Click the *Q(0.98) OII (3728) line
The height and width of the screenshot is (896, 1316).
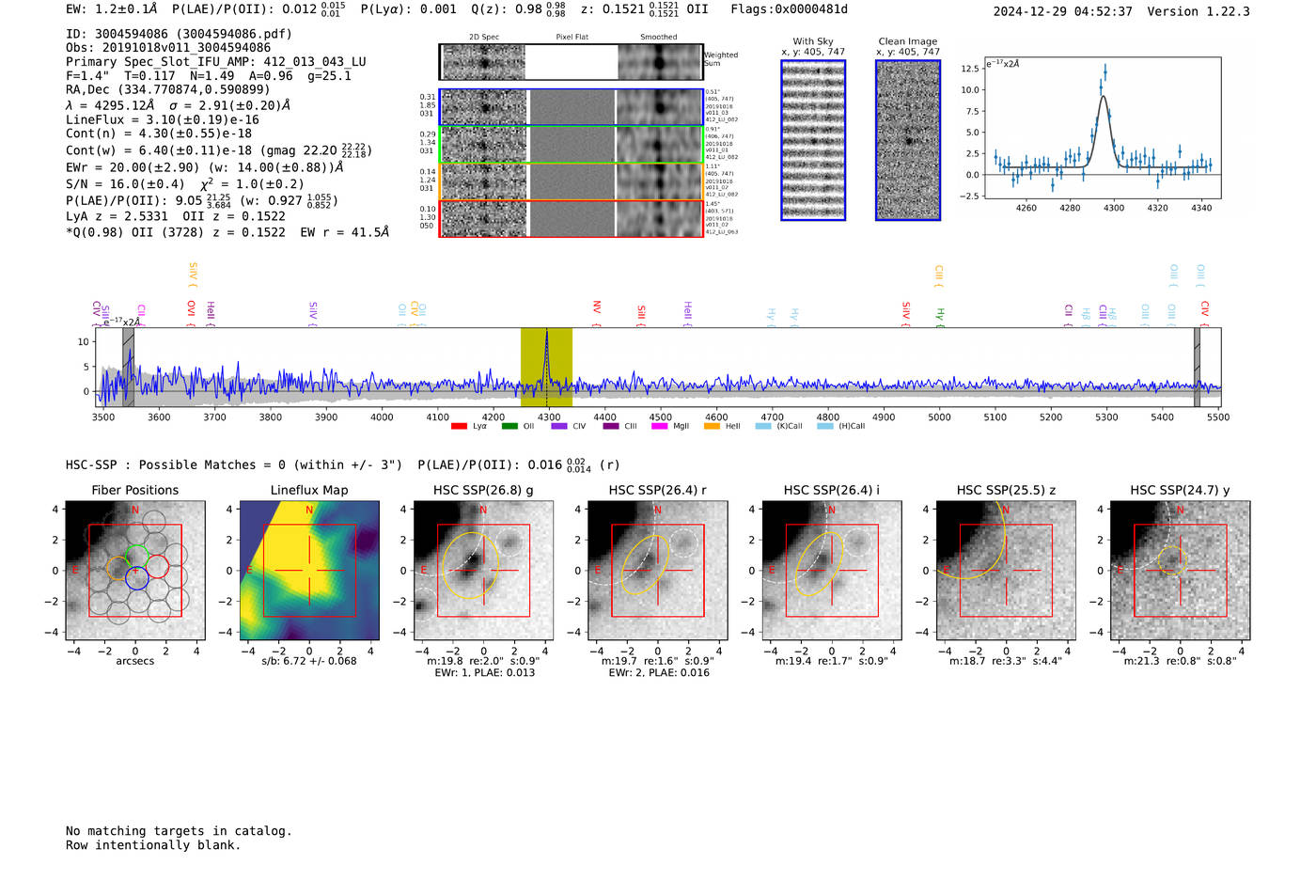click(x=227, y=232)
